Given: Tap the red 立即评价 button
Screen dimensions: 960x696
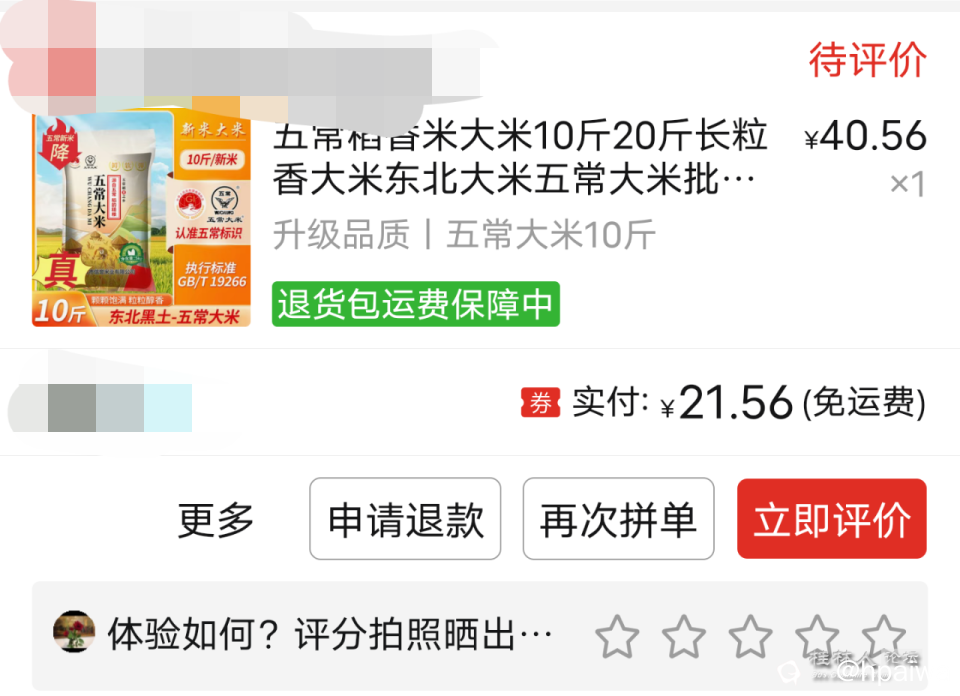Looking at the screenshot, I should click(831, 518).
